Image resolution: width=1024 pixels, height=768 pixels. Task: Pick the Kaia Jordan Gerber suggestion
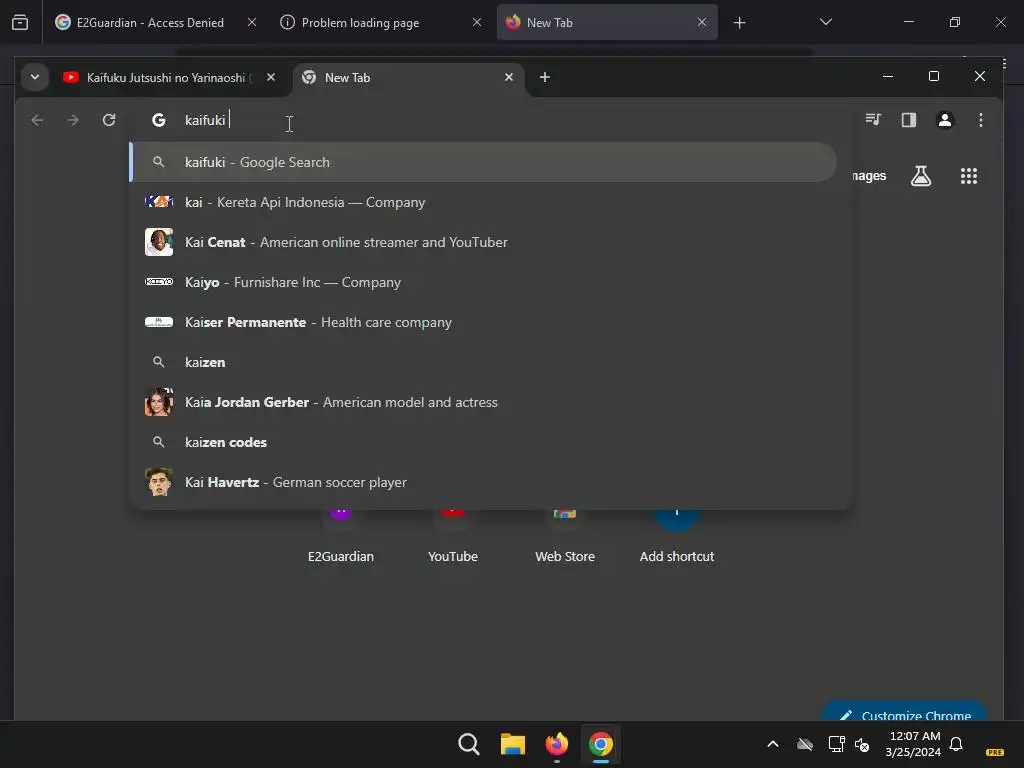tap(483, 402)
